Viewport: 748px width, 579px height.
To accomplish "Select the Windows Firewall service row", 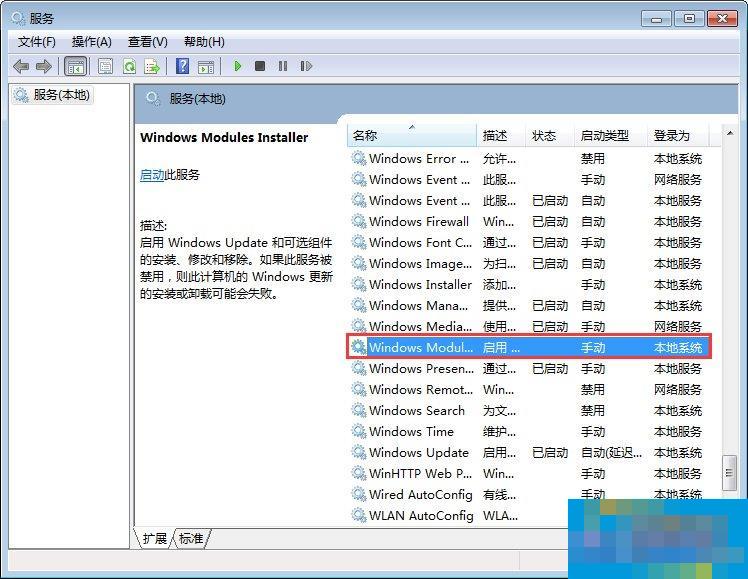I will coord(529,221).
